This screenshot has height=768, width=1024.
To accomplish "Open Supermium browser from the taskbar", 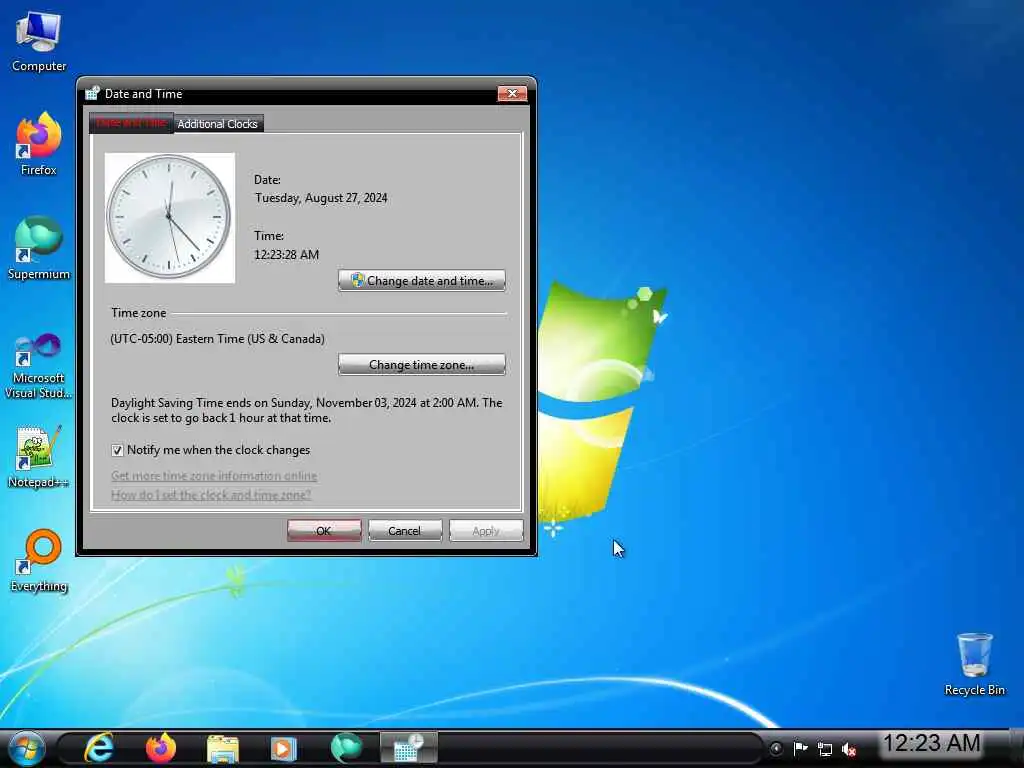I will [x=346, y=748].
